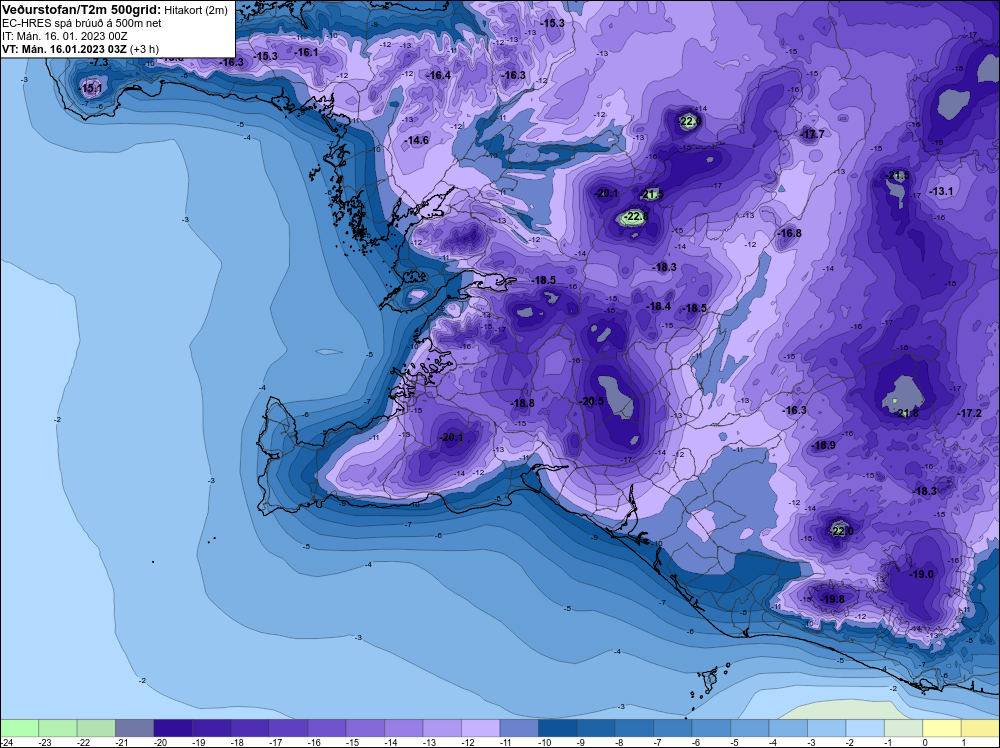Select the -7.3 temperature label
Image resolution: width=1000 pixels, height=748 pixels.
99,62
